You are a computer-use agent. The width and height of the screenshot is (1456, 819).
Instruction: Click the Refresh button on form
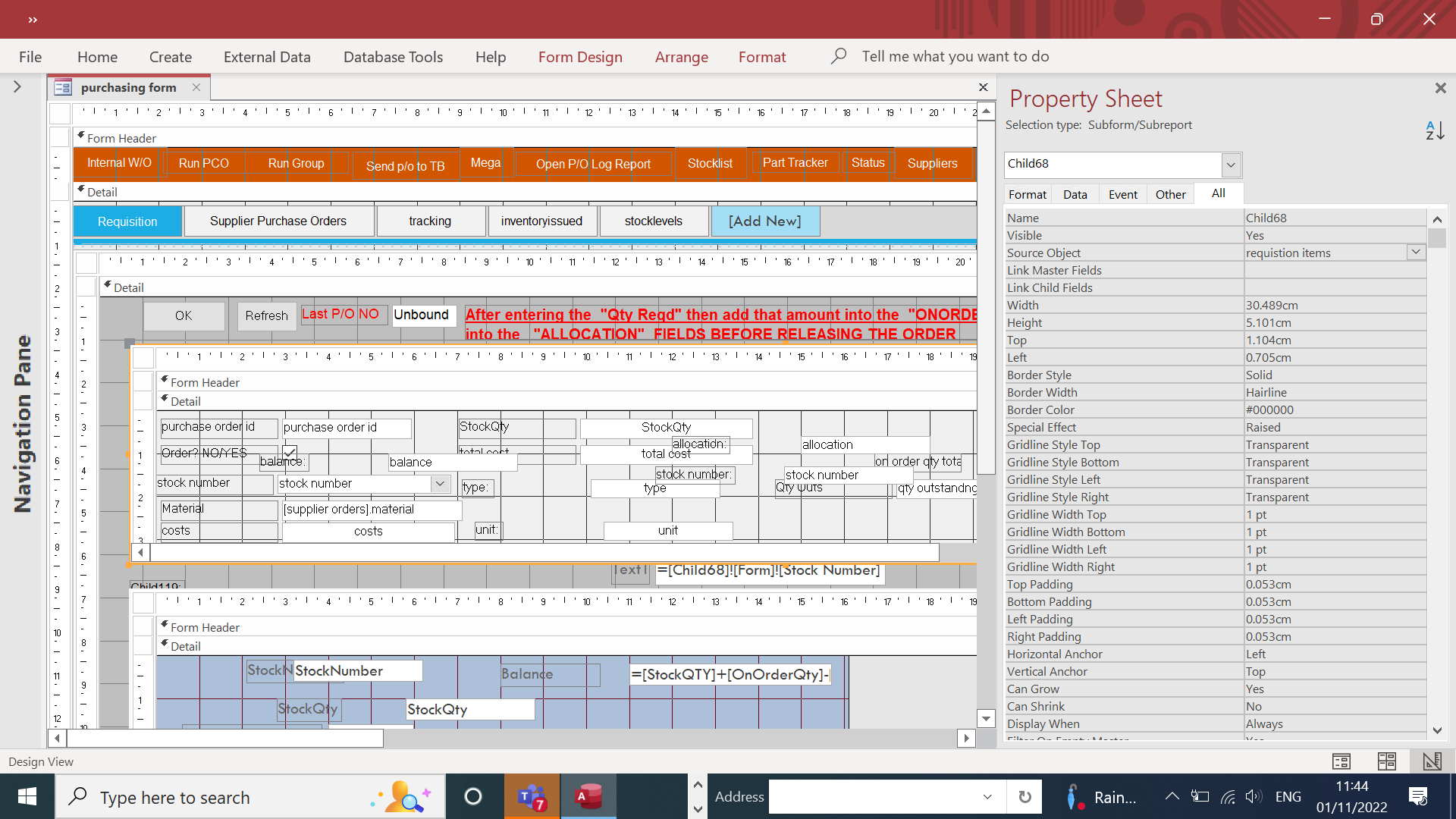[x=266, y=315]
